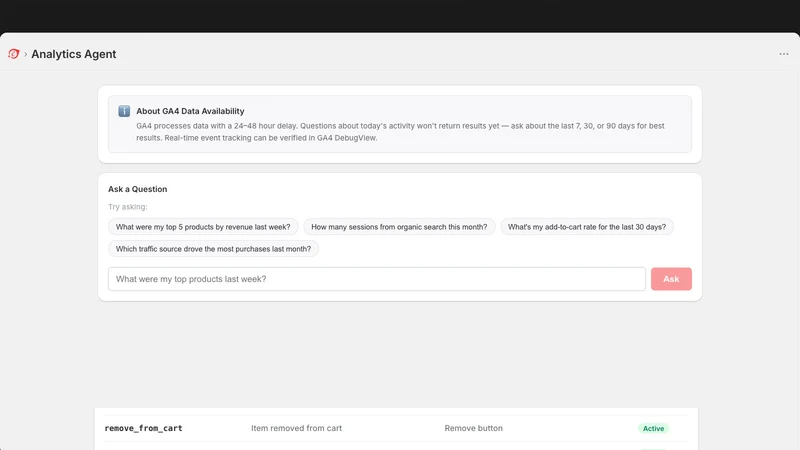Click the Analytics Agent title

coord(73,54)
